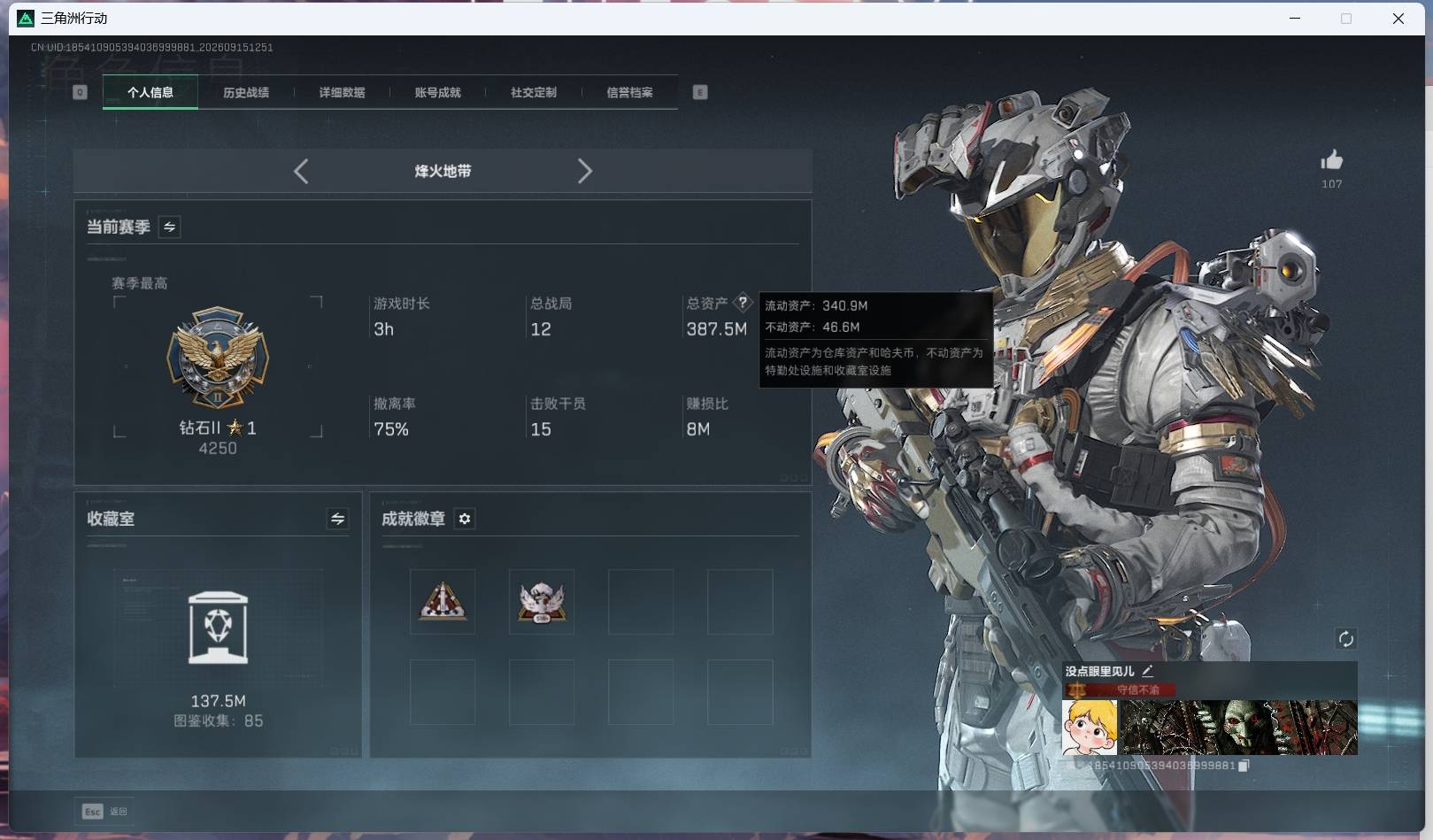Open the 账号成就 tab
The height and width of the screenshot is (840, 1433).
[437, 92]
